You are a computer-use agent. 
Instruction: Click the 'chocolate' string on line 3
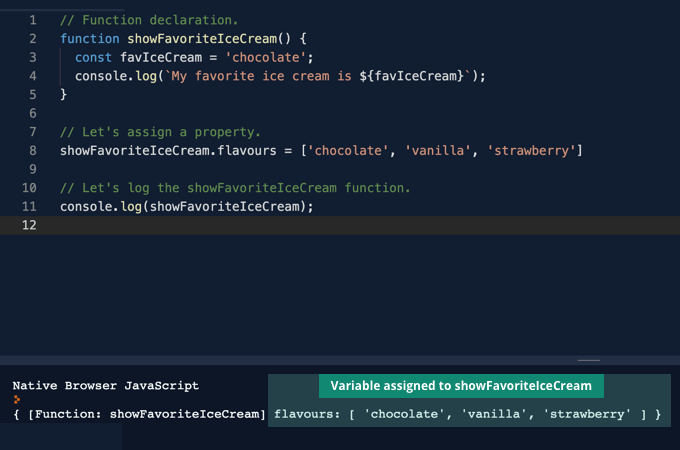click(265, 58)
